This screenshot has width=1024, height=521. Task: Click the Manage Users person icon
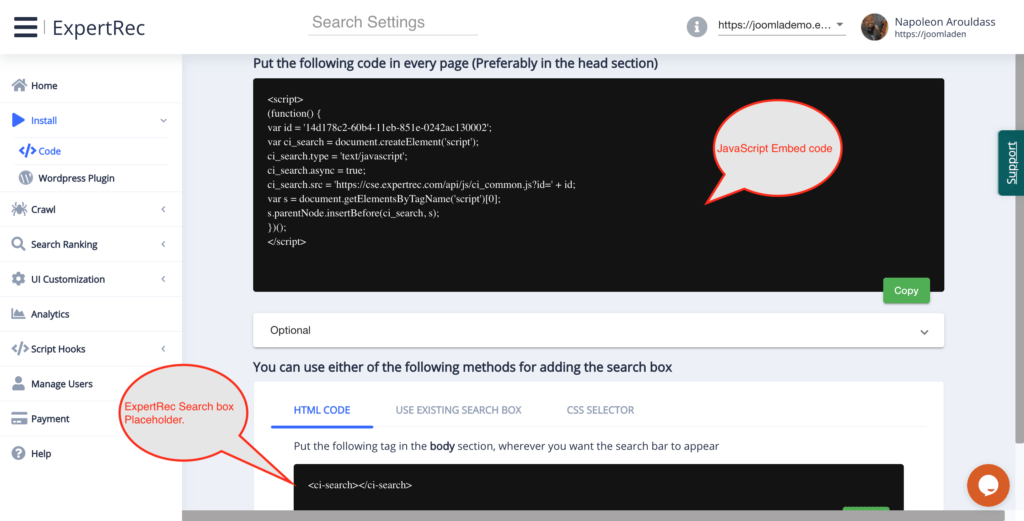(18, 383)
